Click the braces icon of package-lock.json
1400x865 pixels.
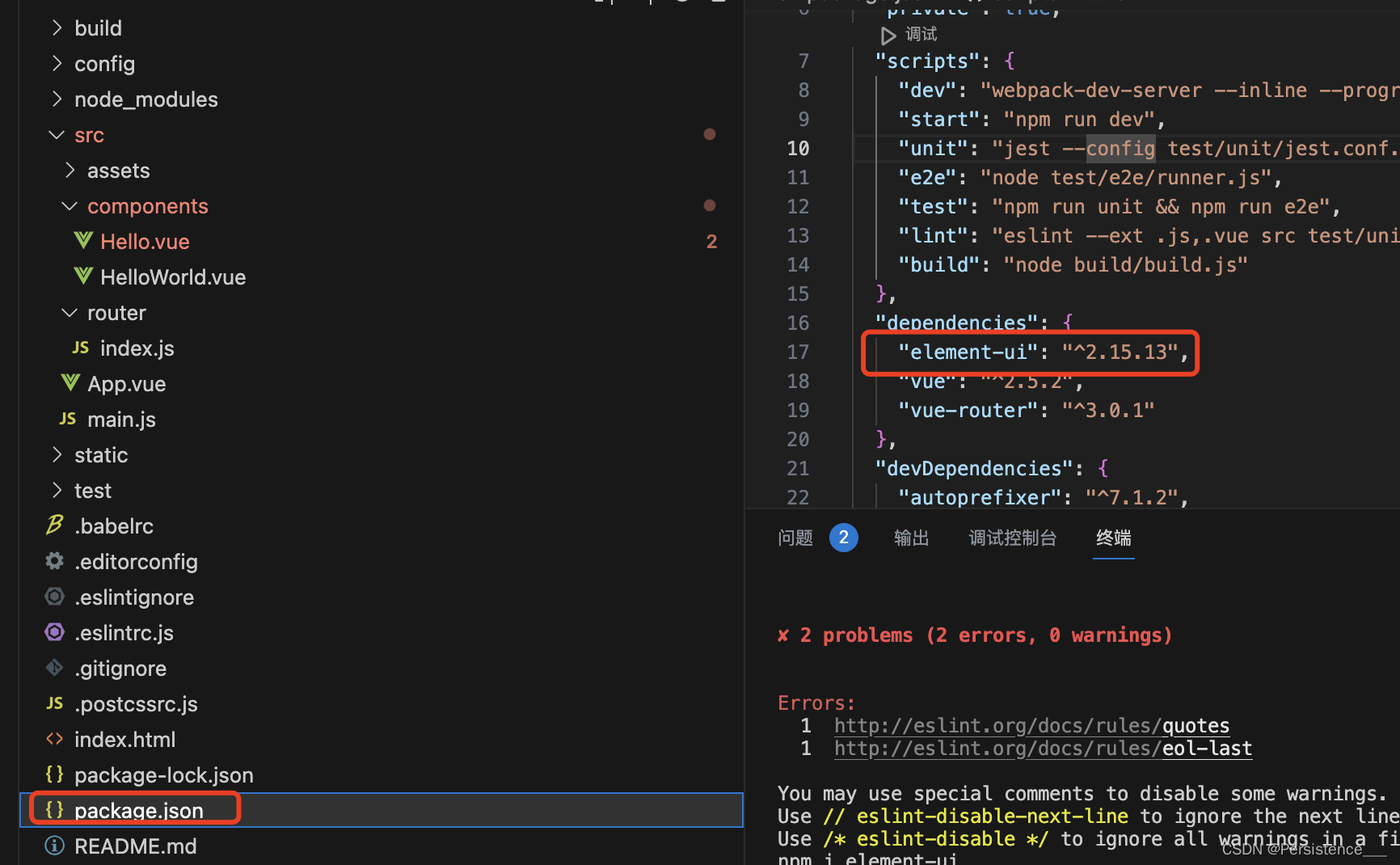point(54,774)
